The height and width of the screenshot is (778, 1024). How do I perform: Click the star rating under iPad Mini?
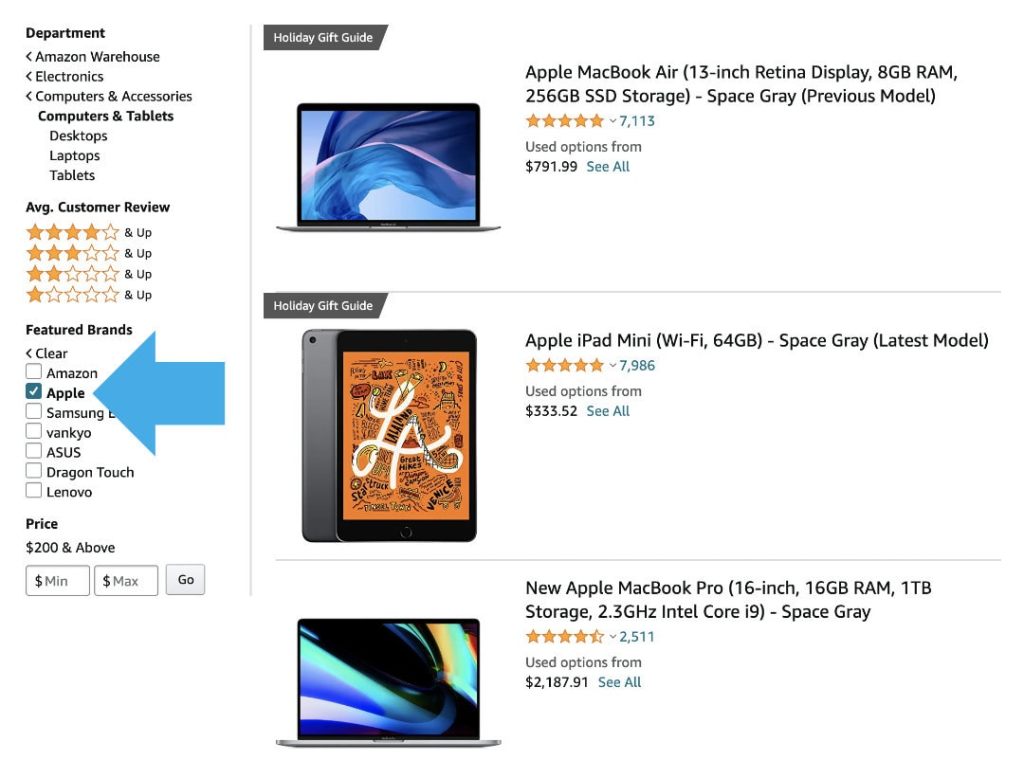pos(564,365)
